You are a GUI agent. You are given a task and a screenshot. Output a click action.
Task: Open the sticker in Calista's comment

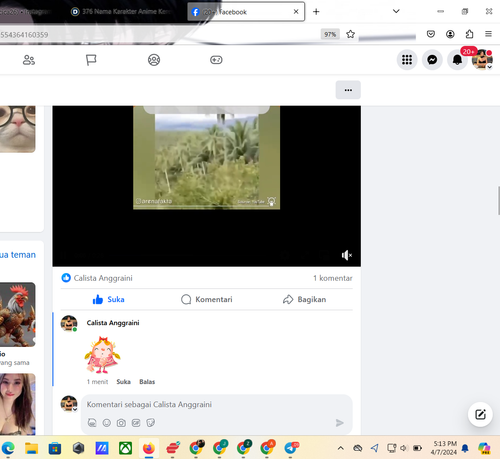pos(102,355)
